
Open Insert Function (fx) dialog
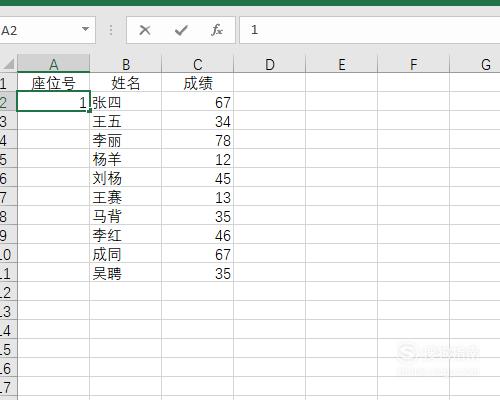click(x=217, y=30)
